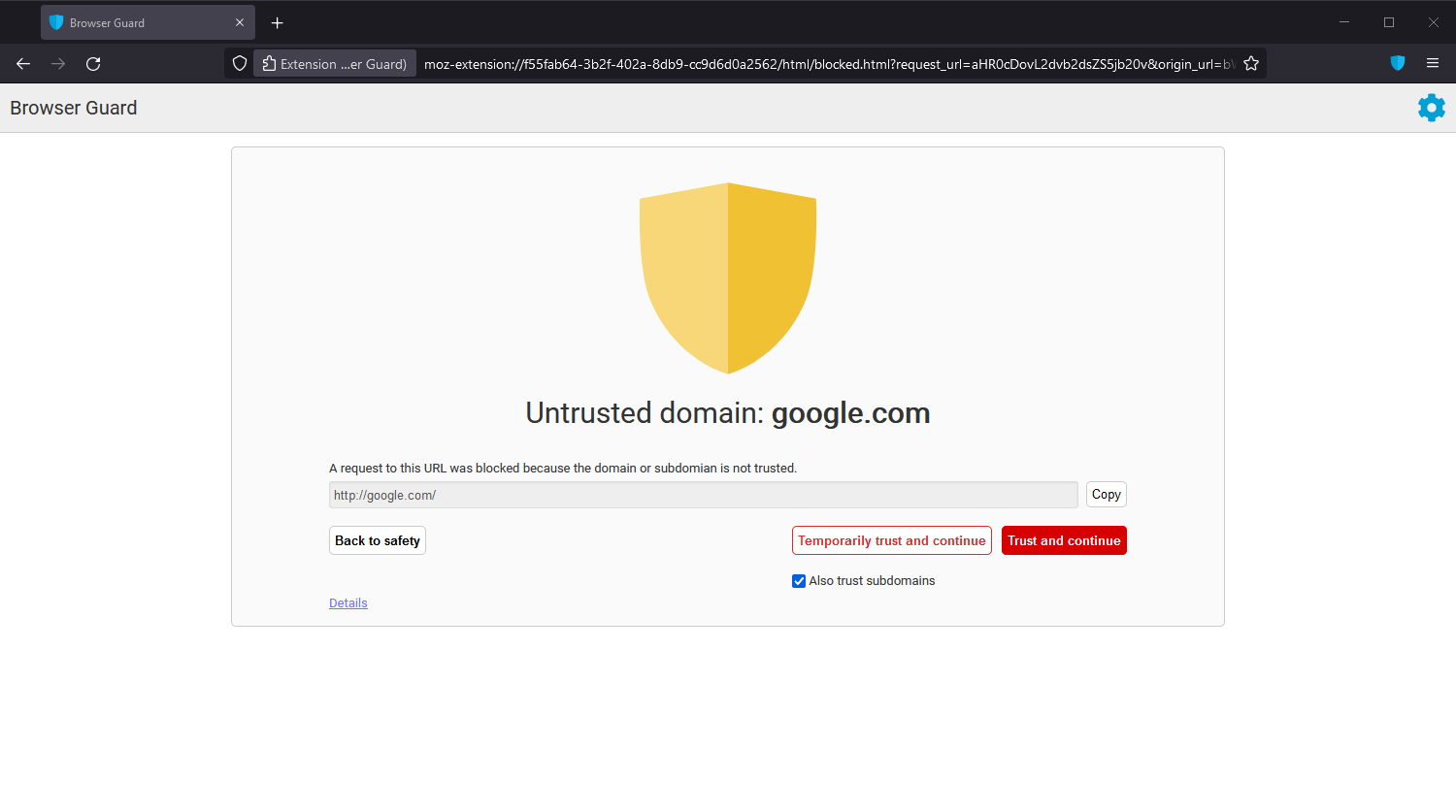The height and width of the screenshot is (812, 1456).
Task: Close the Browser Guard tab
Action: (240, 22)
